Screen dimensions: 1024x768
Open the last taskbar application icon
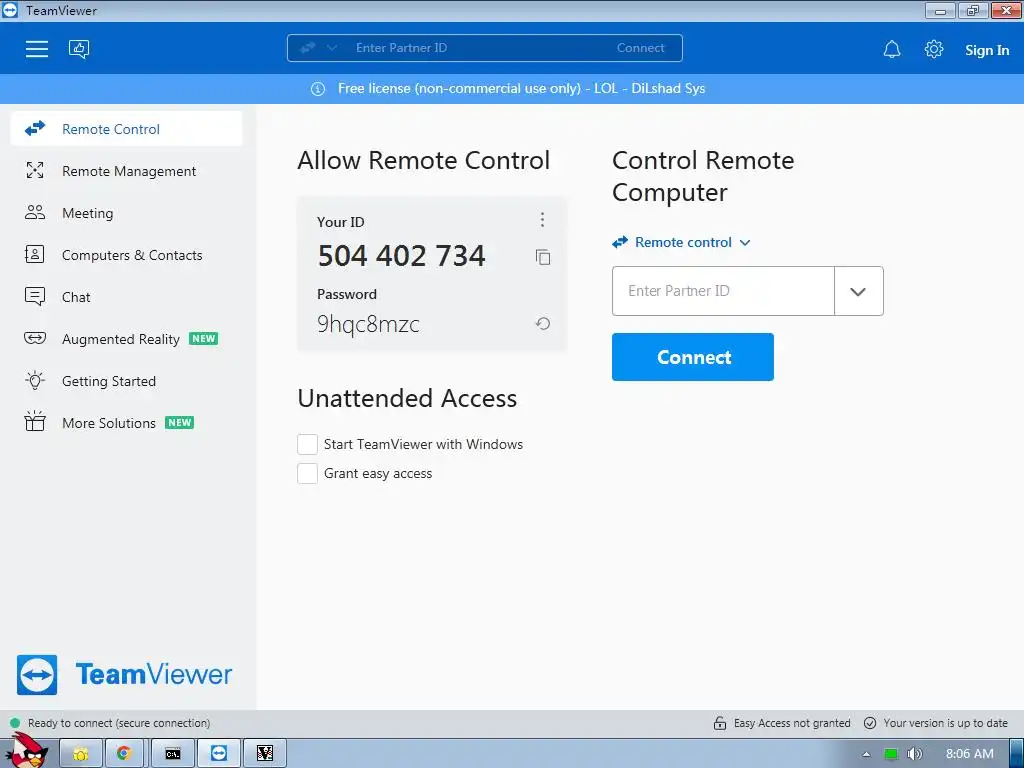tap(264, 754)
